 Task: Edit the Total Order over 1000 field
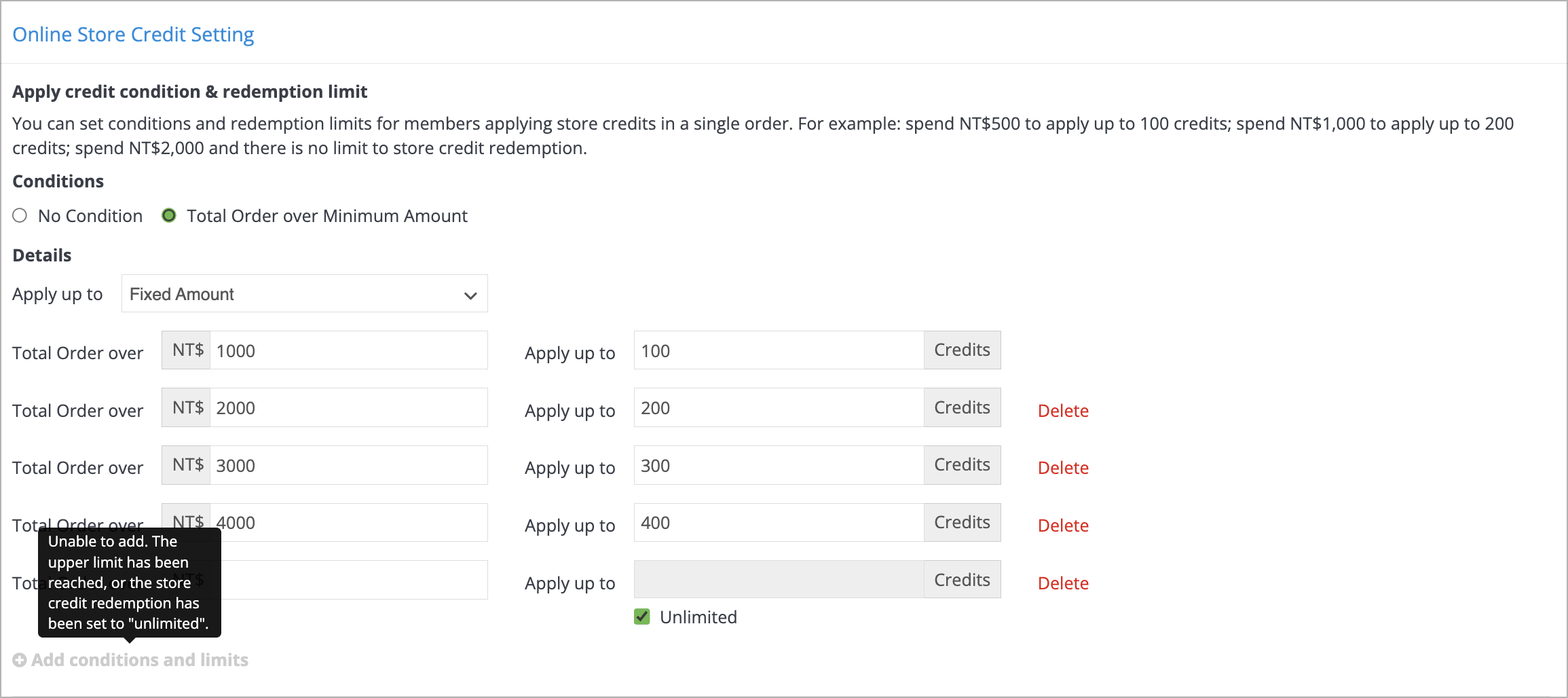[348, 350]
